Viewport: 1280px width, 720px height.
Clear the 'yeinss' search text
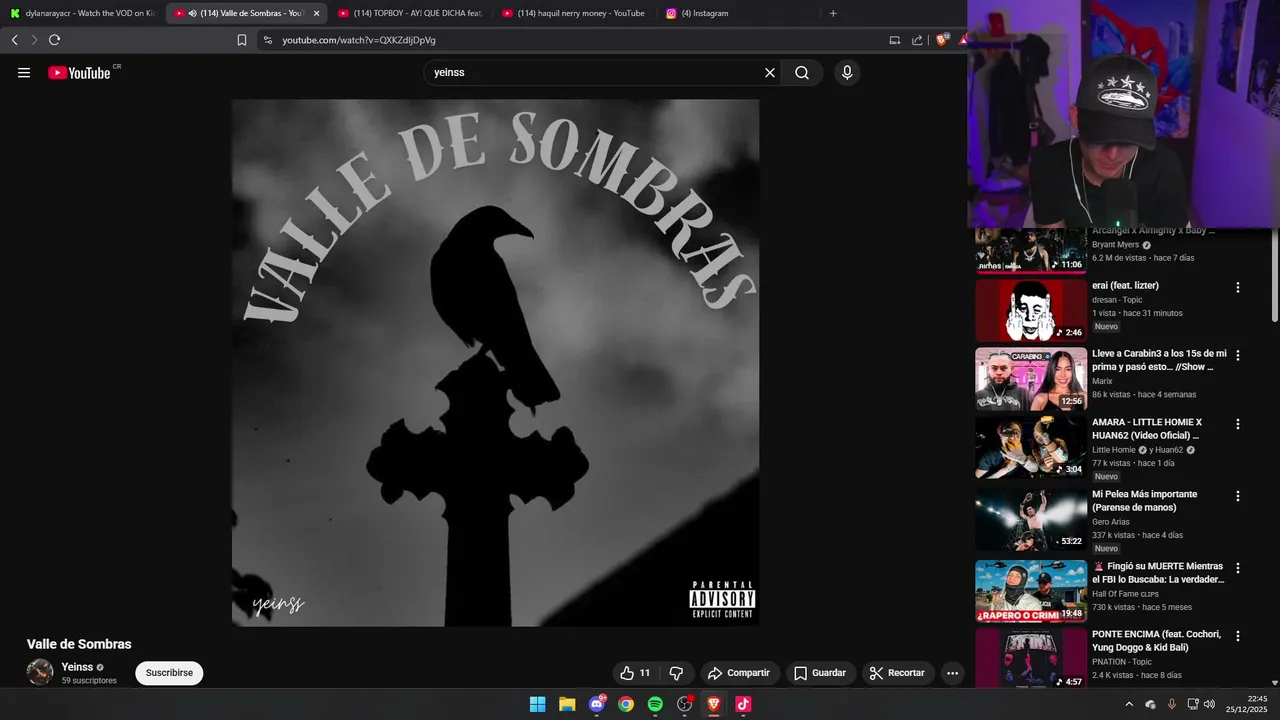[770, 73]
